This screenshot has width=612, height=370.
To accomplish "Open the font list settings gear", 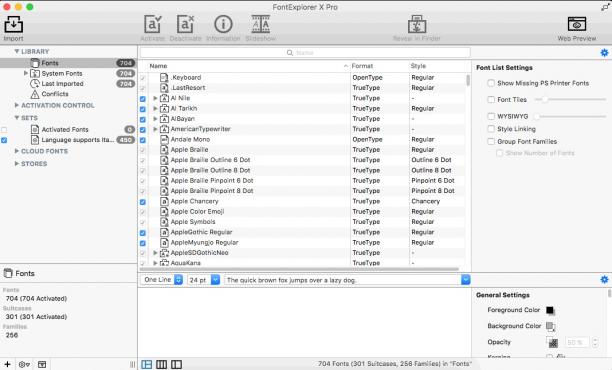I will (604, 53).
